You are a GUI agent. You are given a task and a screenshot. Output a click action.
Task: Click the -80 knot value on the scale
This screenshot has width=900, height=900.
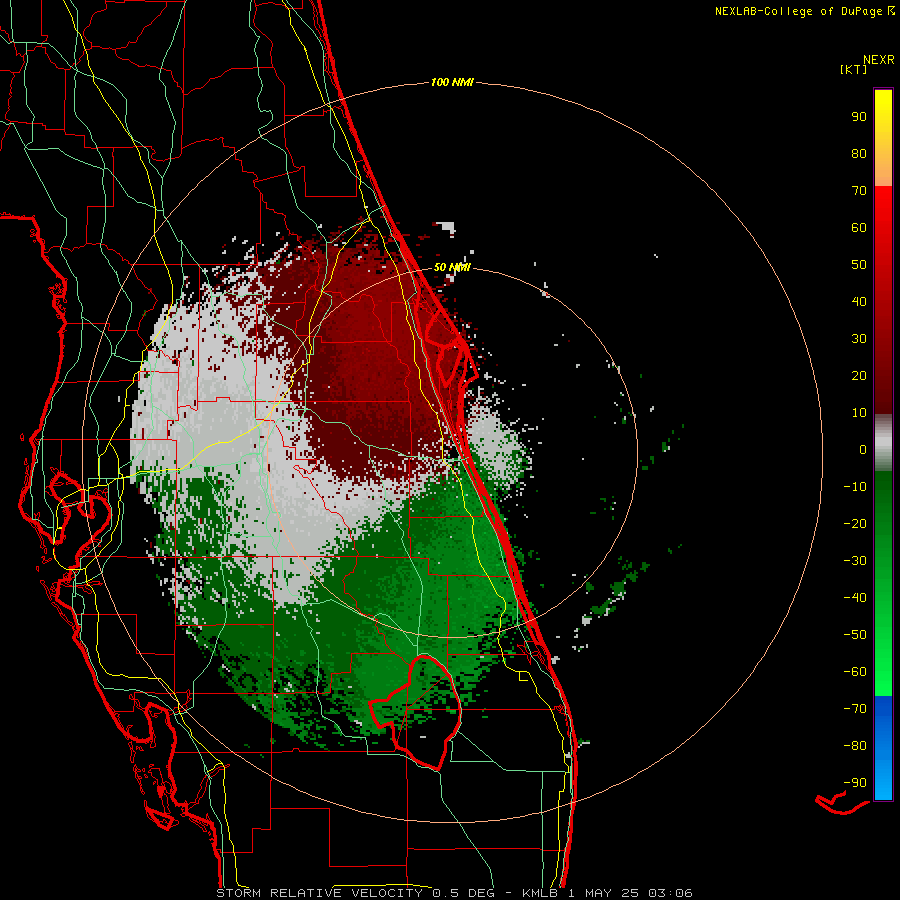point(855,746)
